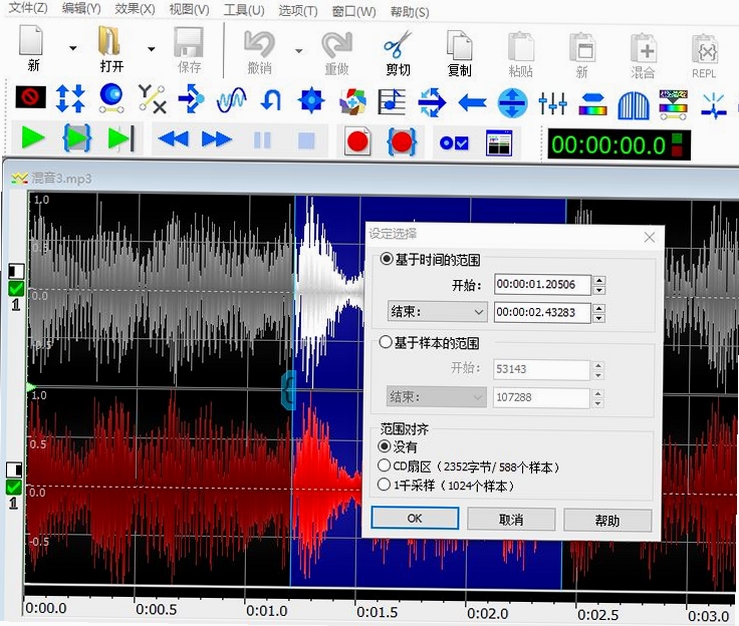Click the 结束 time field 00:00:02.43283
The width and height of the screenshot is (739, 626).
(542, 313)
